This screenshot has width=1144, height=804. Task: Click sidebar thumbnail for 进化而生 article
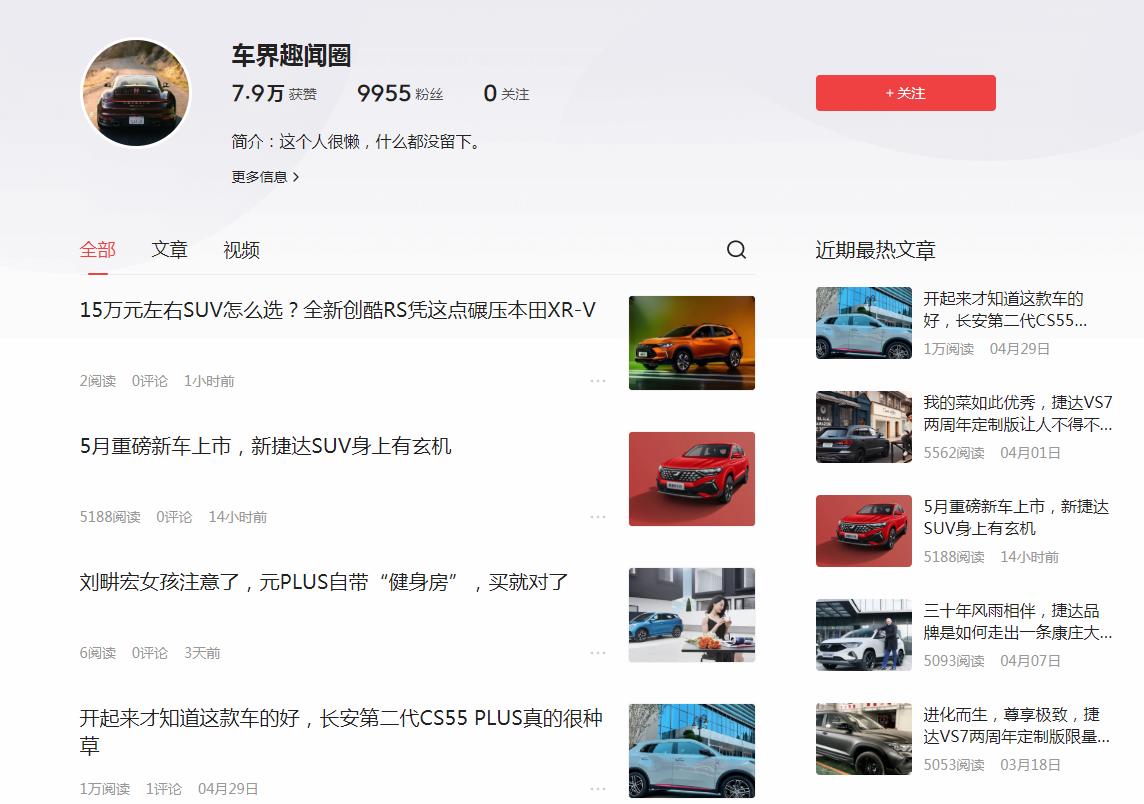point(864,738)
